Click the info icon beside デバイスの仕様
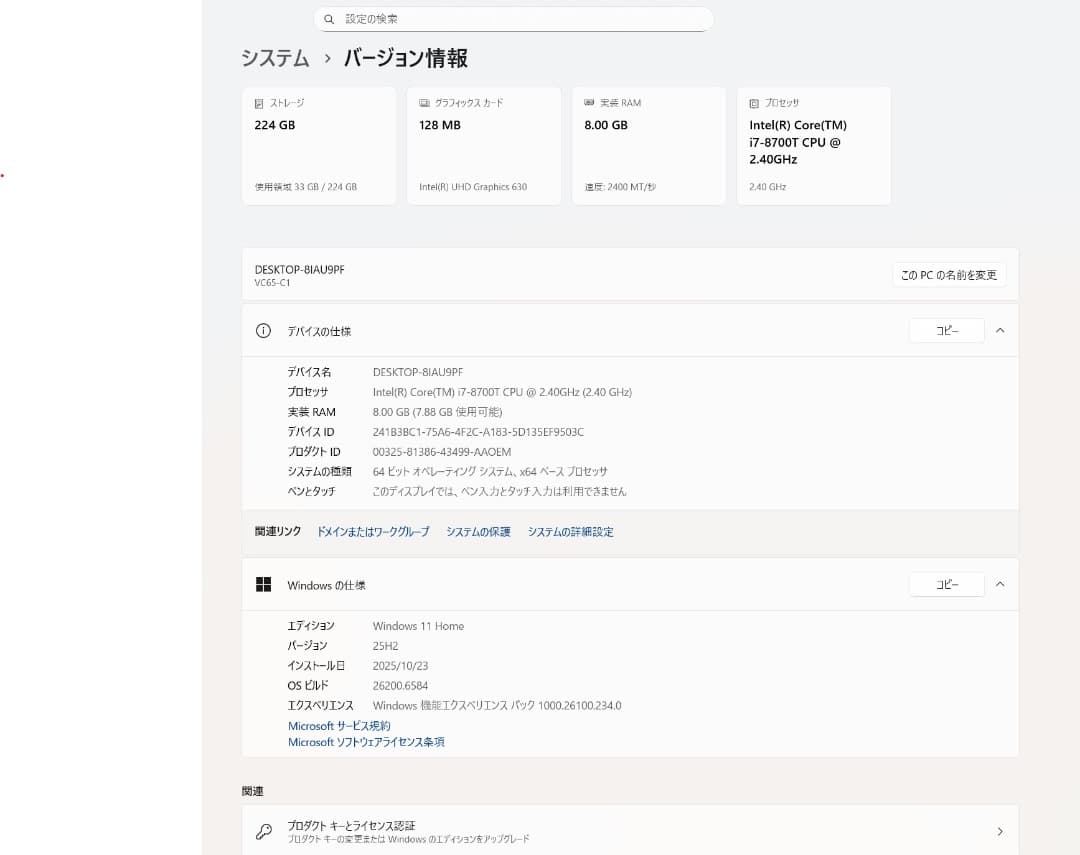 pyautogui.click(x=263, y=330)
